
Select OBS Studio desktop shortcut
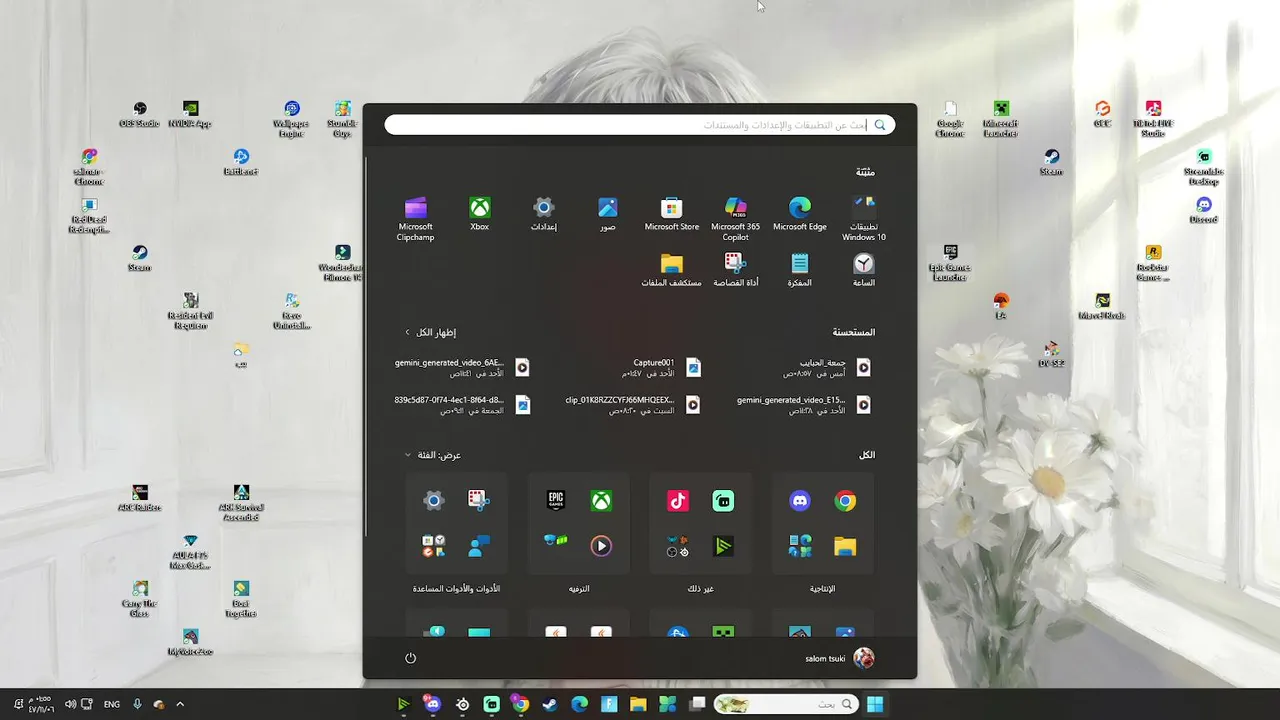pyautogui.click(x=140, y=114)
